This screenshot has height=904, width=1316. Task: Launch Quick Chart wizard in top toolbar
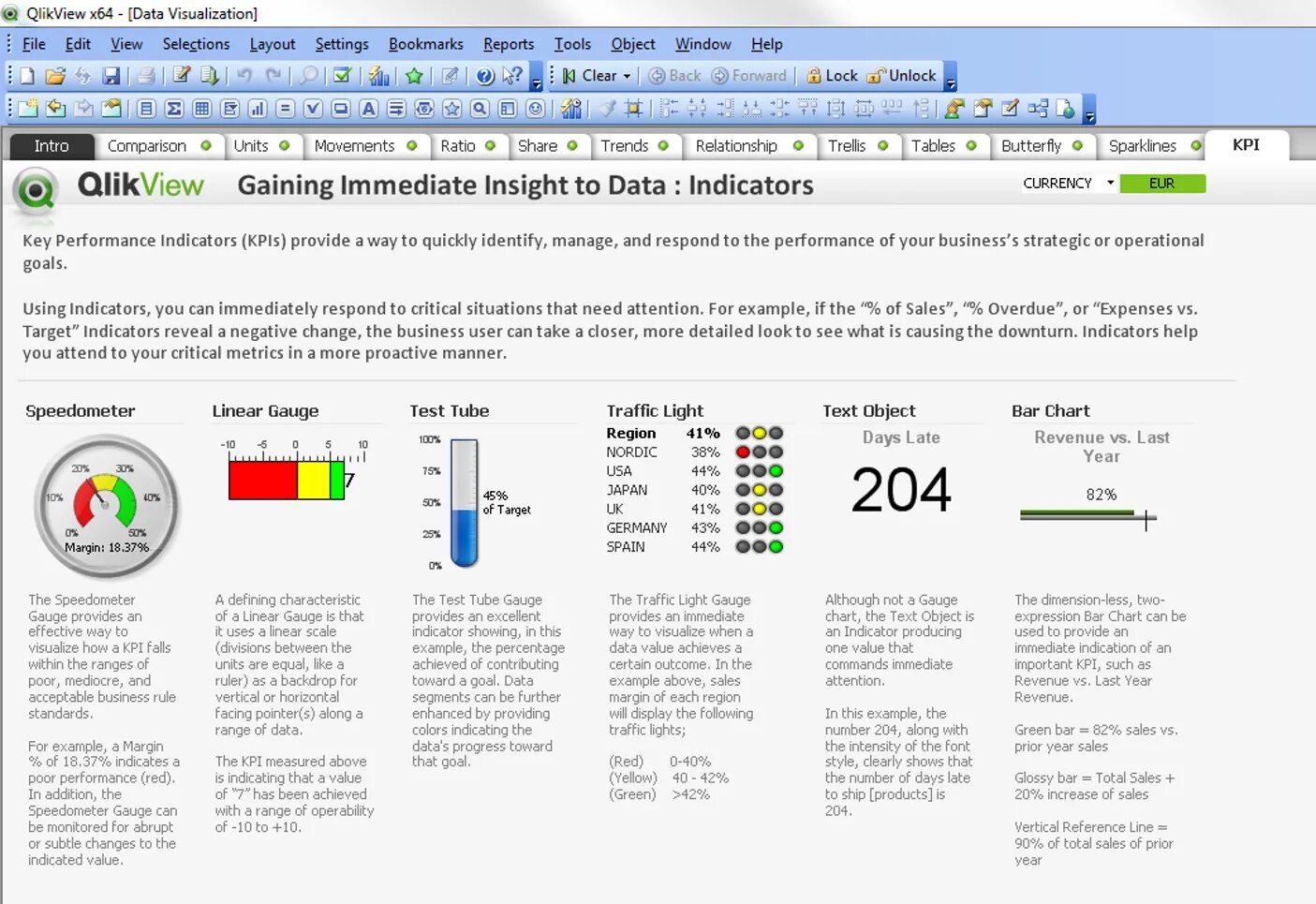(x=378, y=76)
